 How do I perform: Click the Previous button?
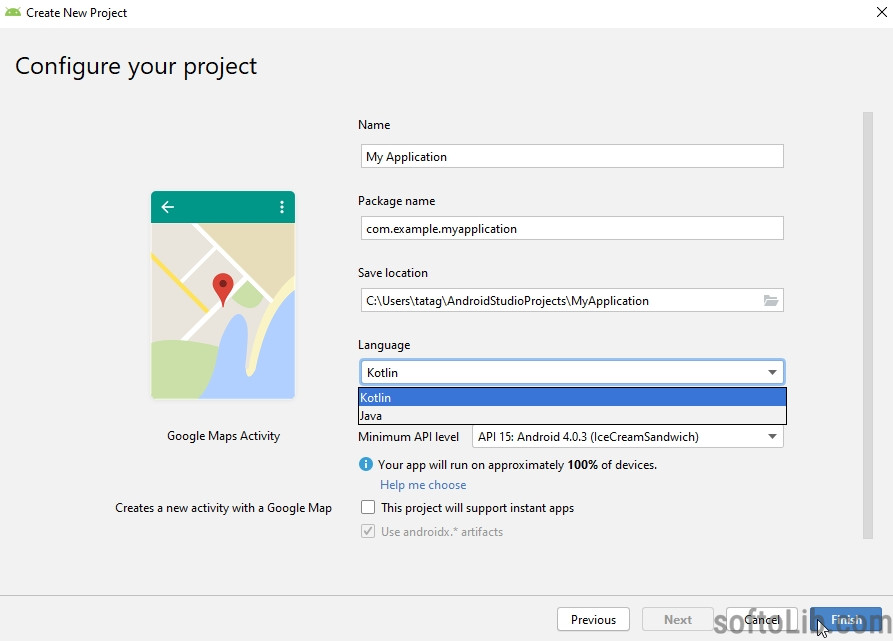point(593,619)
